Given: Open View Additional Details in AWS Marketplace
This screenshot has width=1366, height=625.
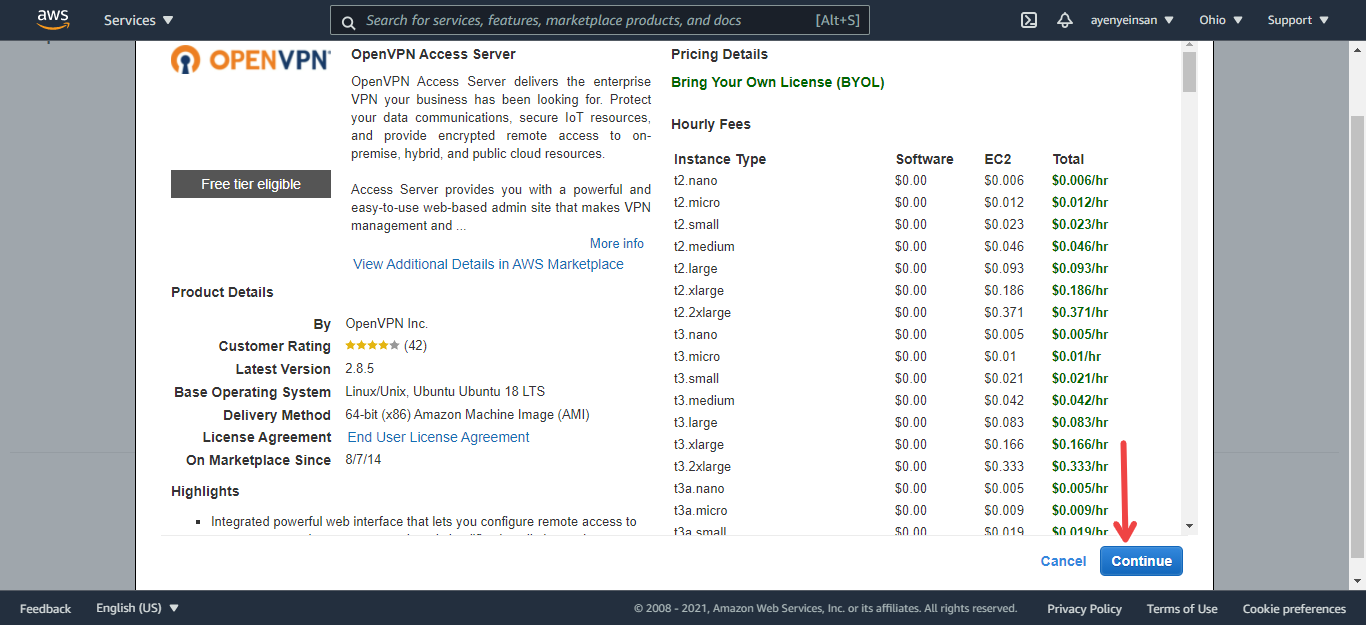Looking at the screenshot, I should pos(488,264).
